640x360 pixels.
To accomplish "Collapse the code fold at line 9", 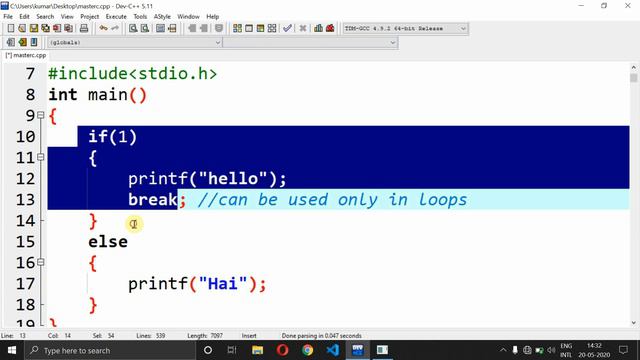I will click(40, 116).
